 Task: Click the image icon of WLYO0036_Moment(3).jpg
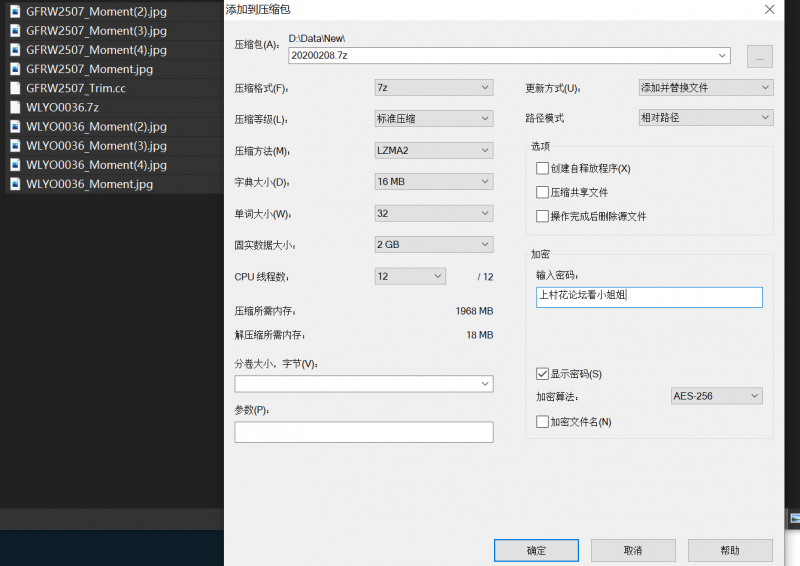point(15,146)
